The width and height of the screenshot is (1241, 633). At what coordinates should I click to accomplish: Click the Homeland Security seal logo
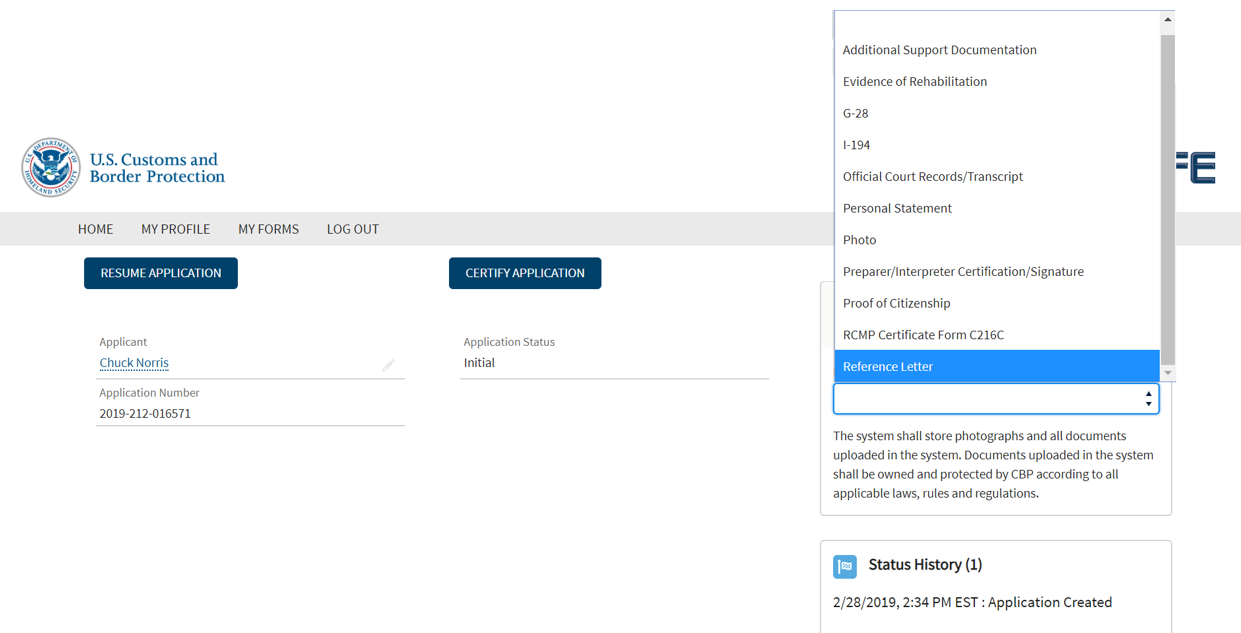point(51,168)
